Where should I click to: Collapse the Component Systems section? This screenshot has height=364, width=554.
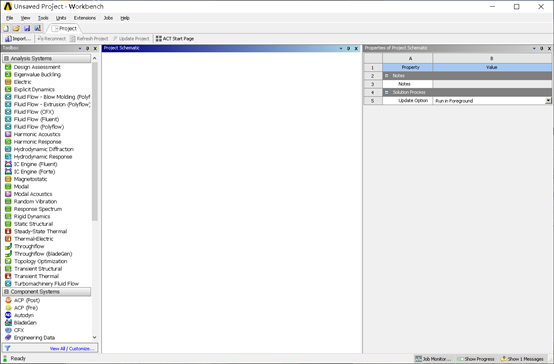6,292
